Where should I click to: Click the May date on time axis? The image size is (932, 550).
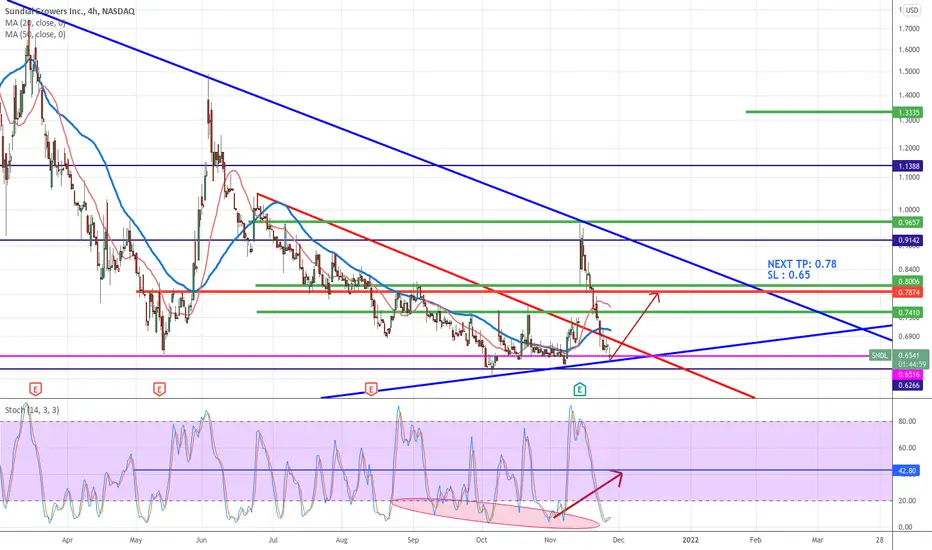136,540
